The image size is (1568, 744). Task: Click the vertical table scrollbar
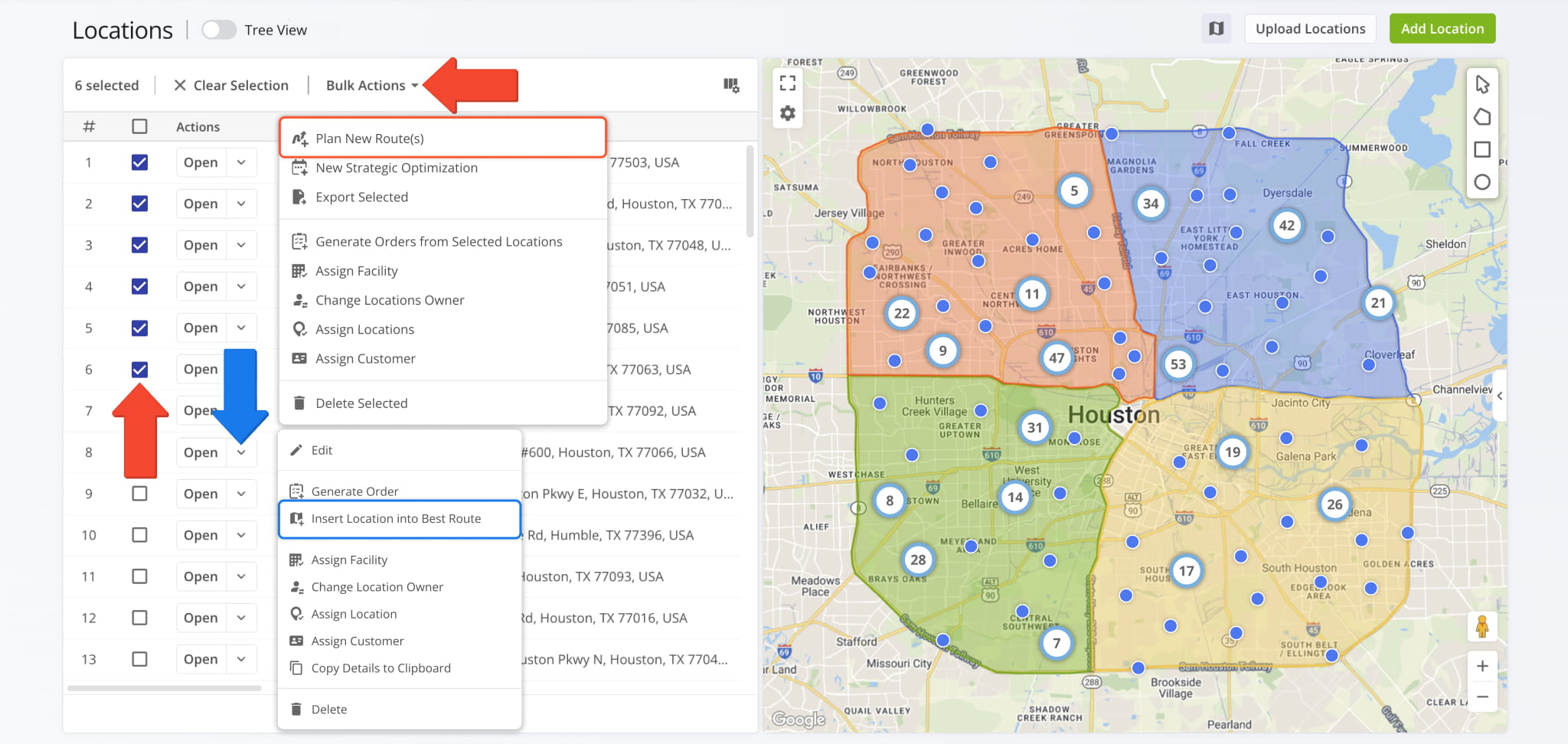coord(750,191)
